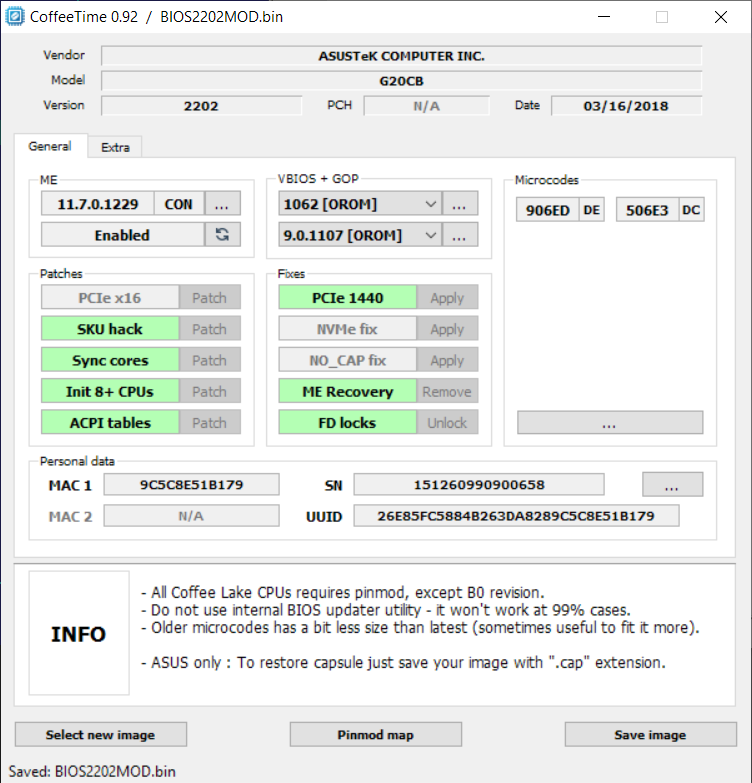This screenshot has width=752, height=783.
Task: Select the ME Recovery fix label
Action: pyautogui.click(x=348, y=391)
